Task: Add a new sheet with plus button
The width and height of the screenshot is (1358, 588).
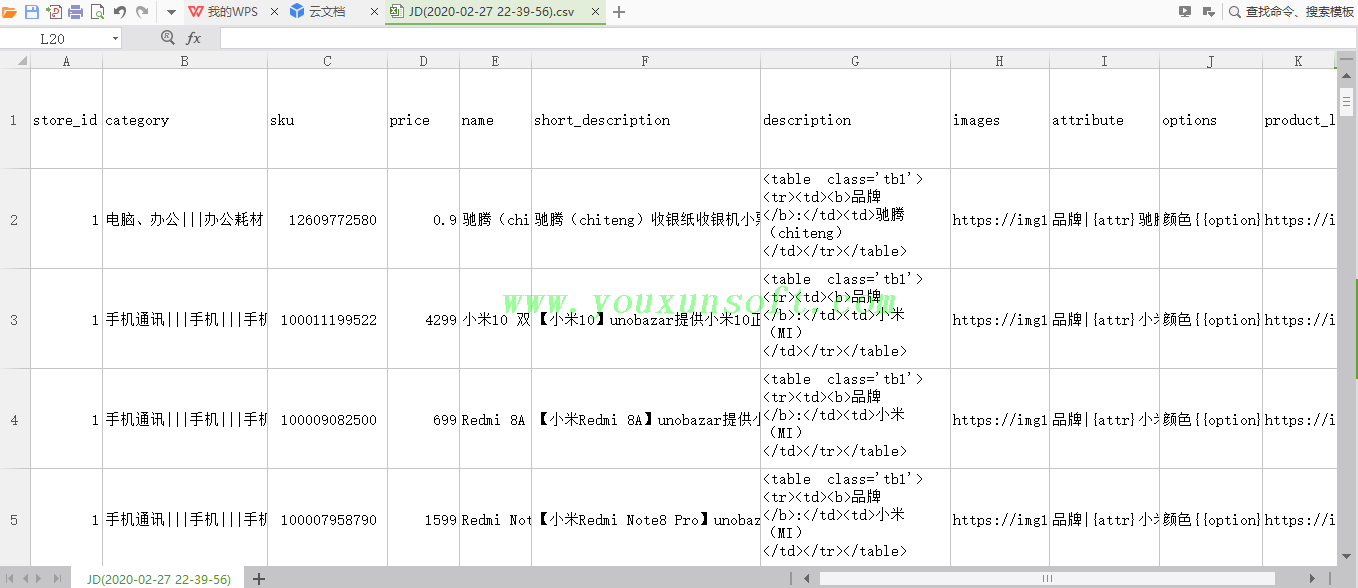Action: 259,579
